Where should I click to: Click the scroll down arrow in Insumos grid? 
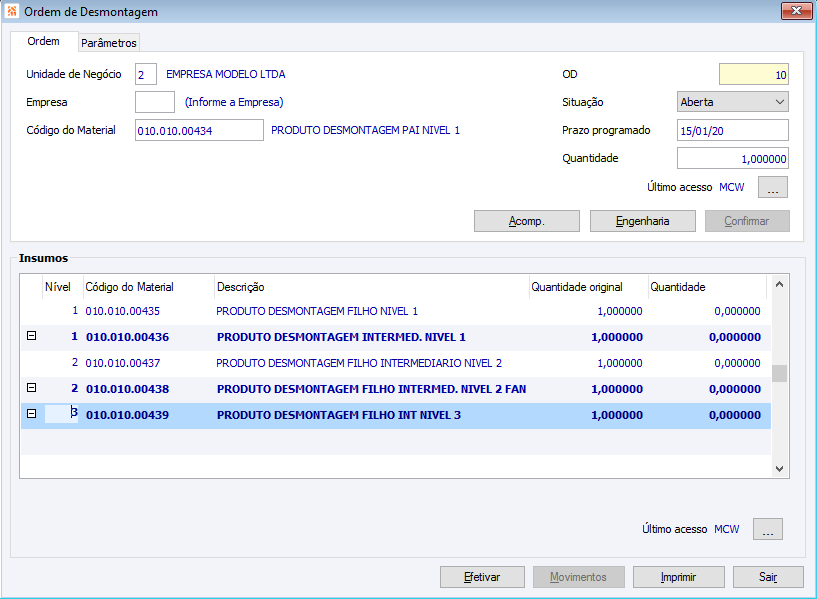[779, 469]
